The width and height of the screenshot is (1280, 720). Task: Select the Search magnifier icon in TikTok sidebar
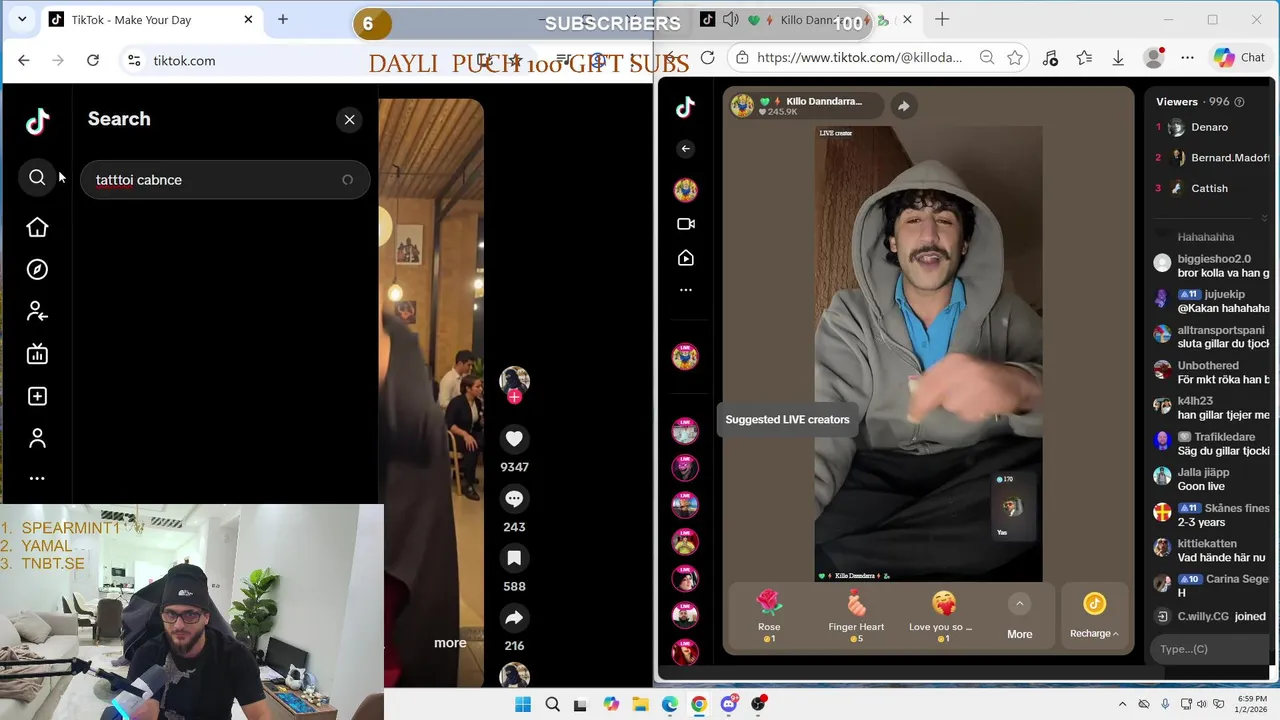pos(37,177)
